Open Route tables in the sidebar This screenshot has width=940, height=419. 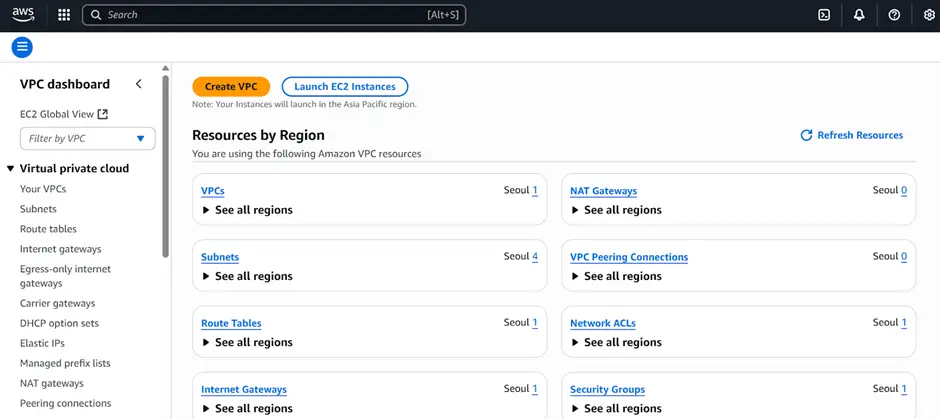coord(48,229)
